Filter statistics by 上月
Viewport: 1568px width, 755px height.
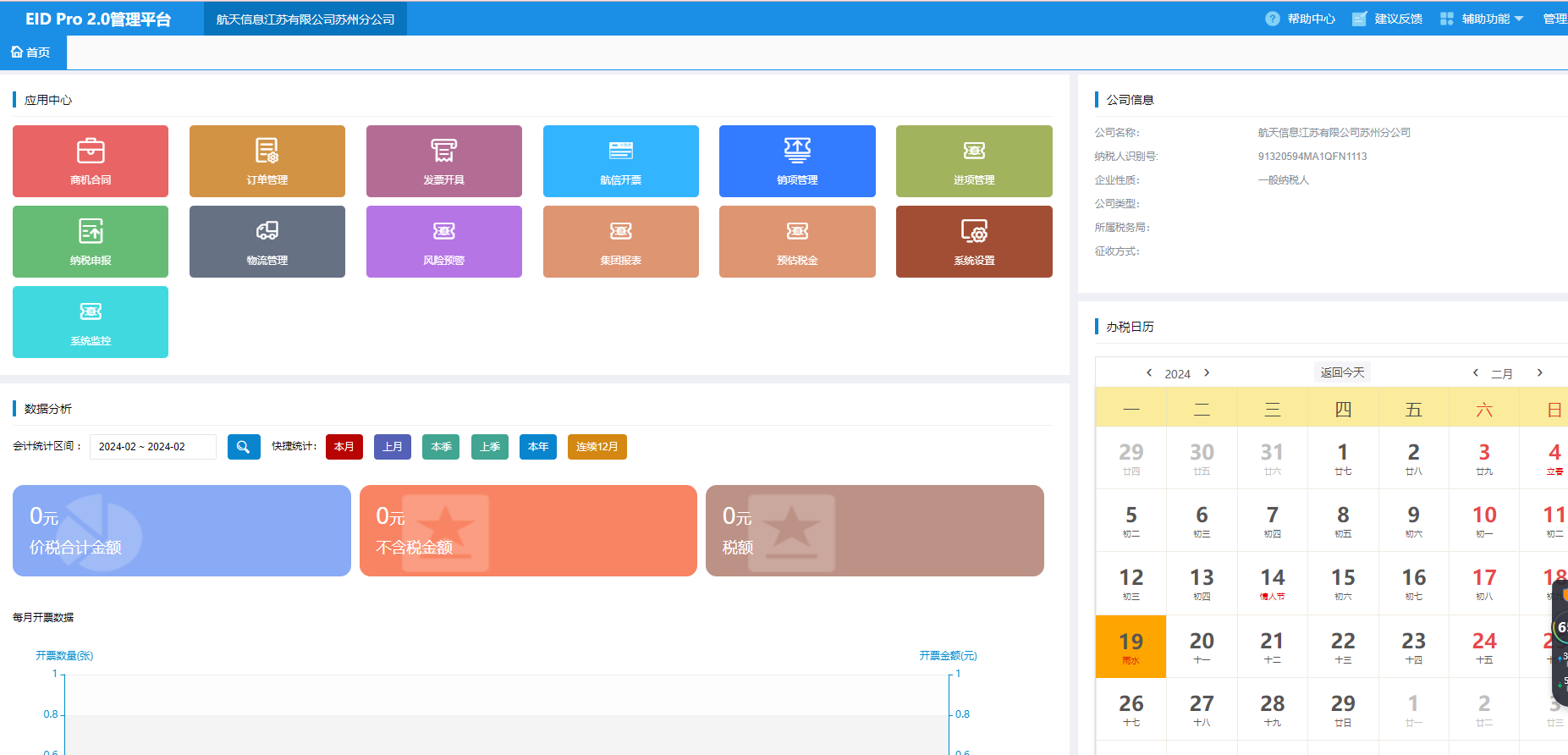393,447
